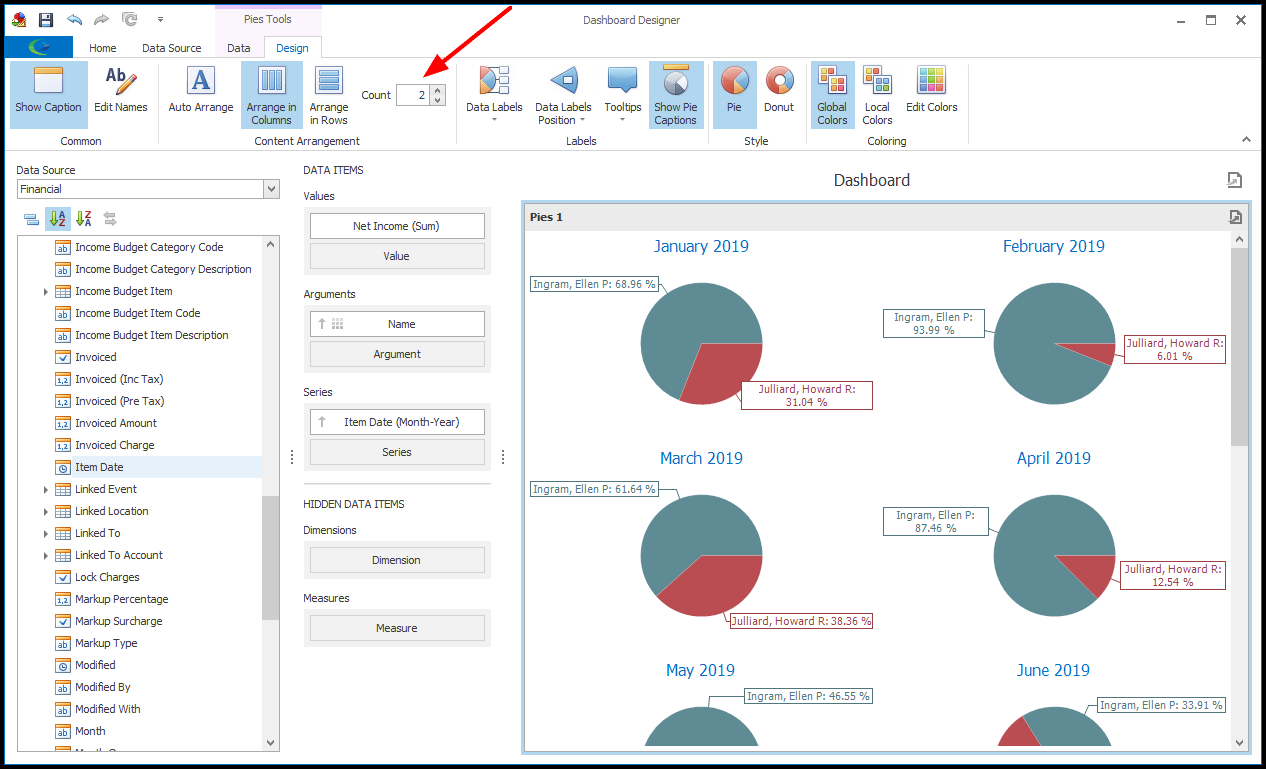Expand the Linked Location node
Screen dimensions: 1266x769
[46, 511]
